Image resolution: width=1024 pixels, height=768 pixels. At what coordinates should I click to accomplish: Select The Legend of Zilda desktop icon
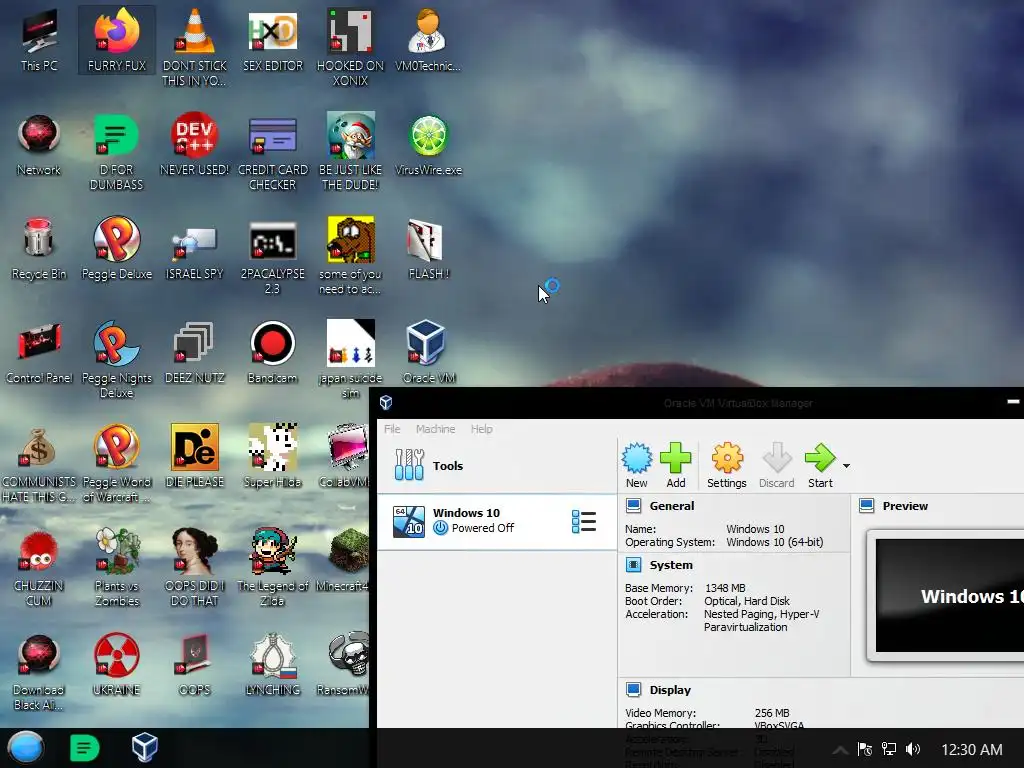273,568
